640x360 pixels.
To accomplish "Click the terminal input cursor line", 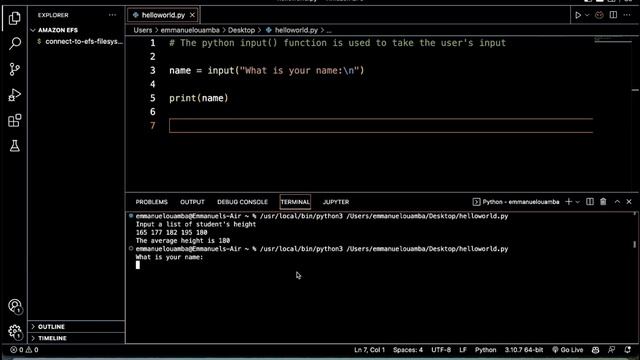I will click(x=138, y=265).
